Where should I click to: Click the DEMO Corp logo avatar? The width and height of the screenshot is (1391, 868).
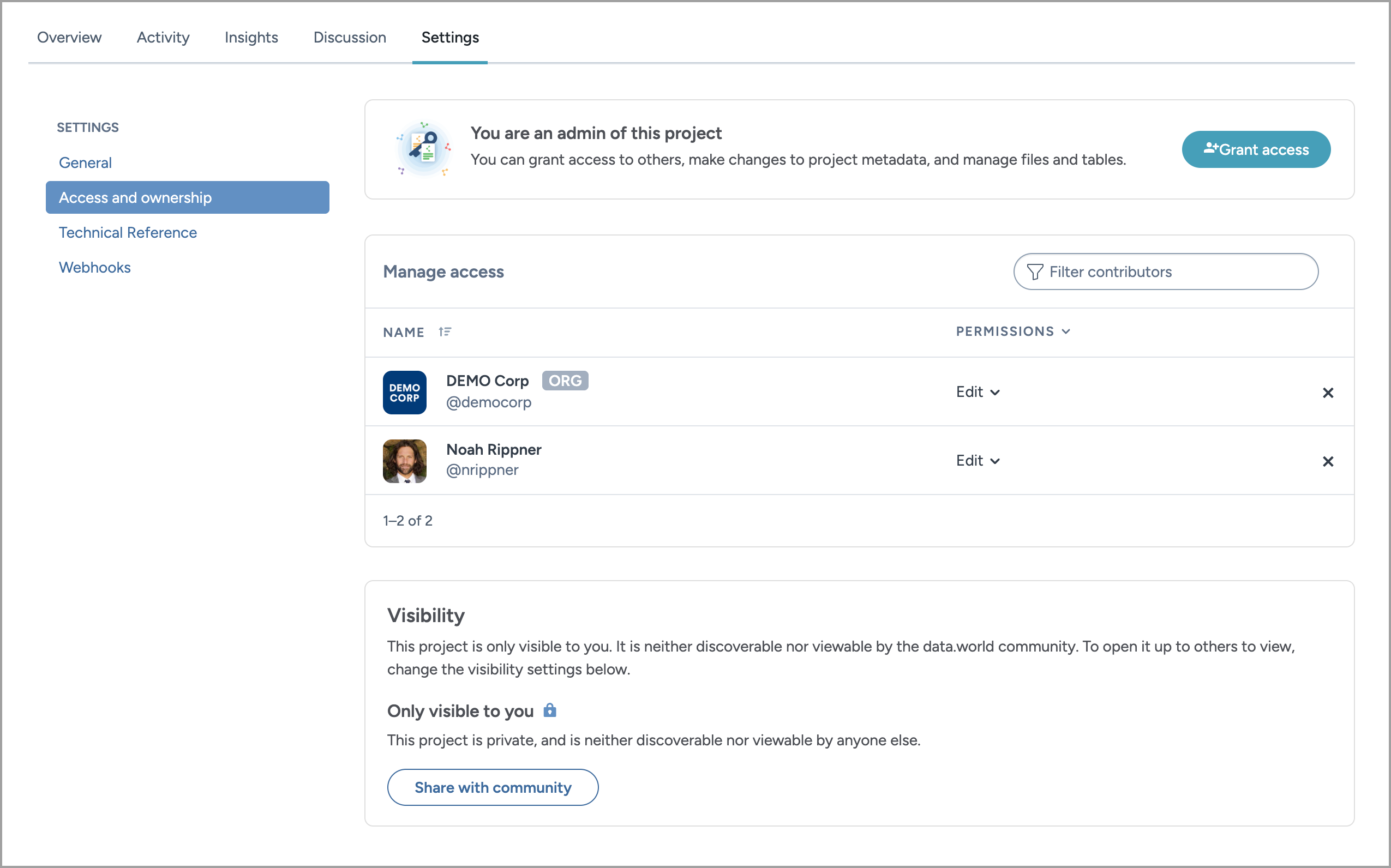coord(404,393)
